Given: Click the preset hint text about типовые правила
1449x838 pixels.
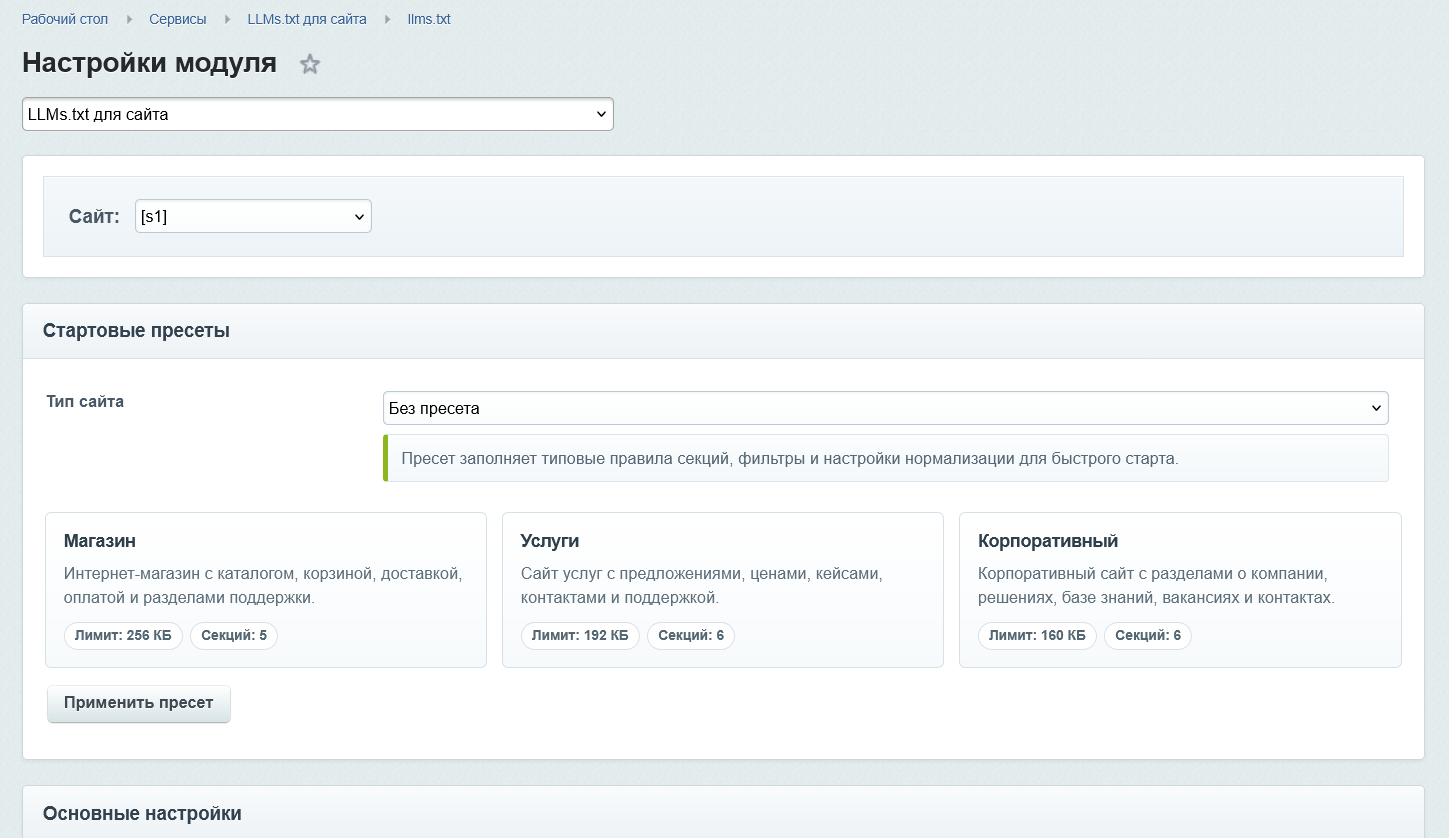Looking at the screenshot, I should pos(790,459).
